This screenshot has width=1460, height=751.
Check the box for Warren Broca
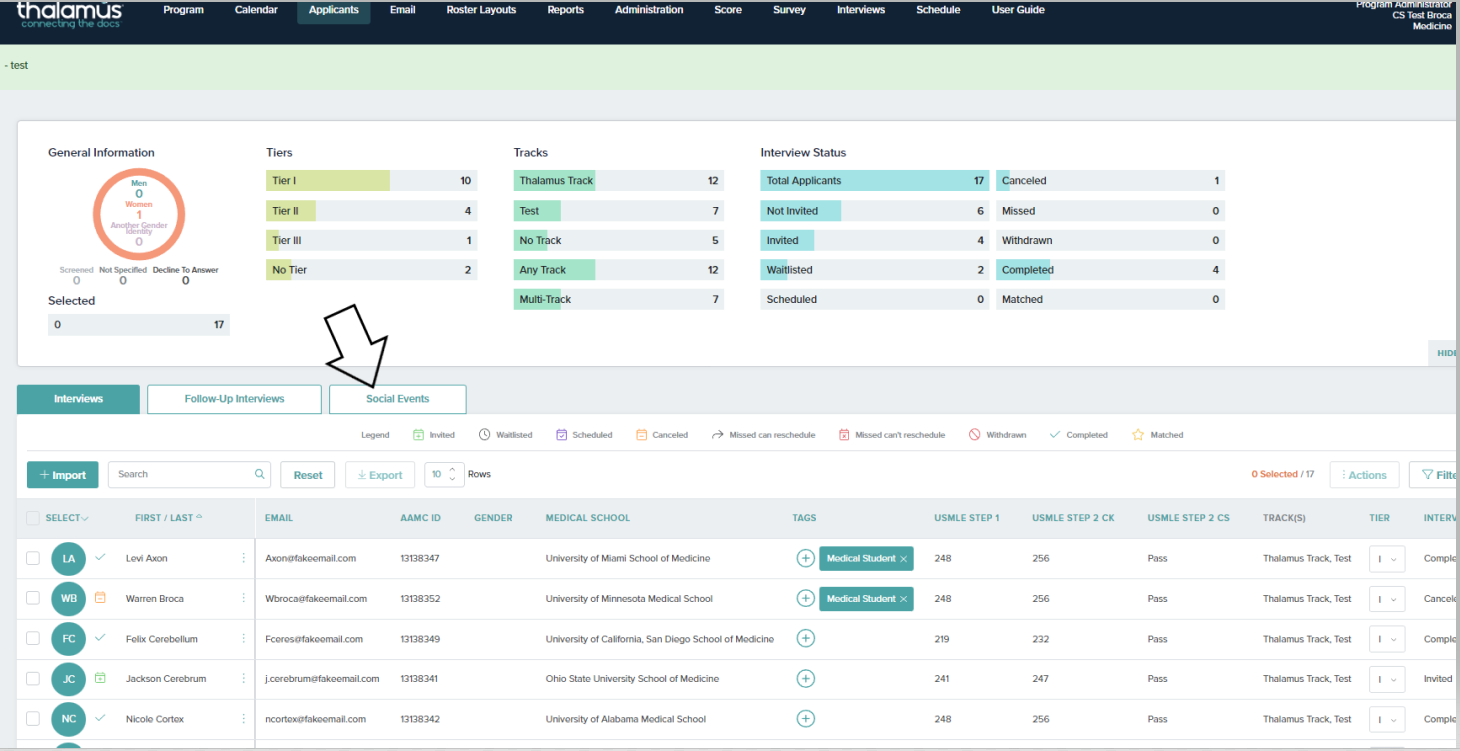(x=33, y=598)
